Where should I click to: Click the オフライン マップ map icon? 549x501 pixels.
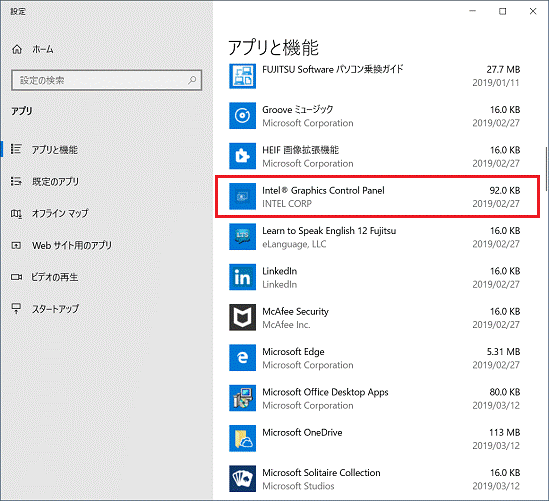pyautogui.click(x=16, y=213)
